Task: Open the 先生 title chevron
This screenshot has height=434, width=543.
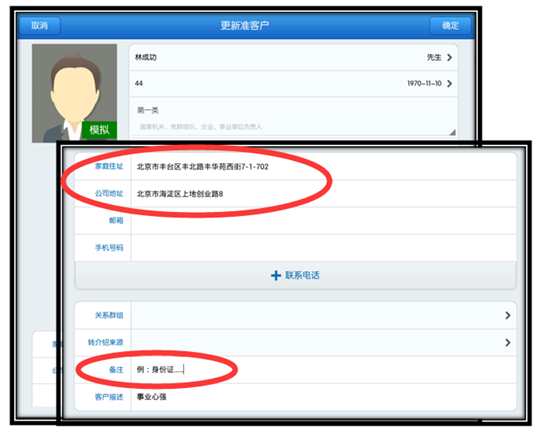Action: [449, 57]
